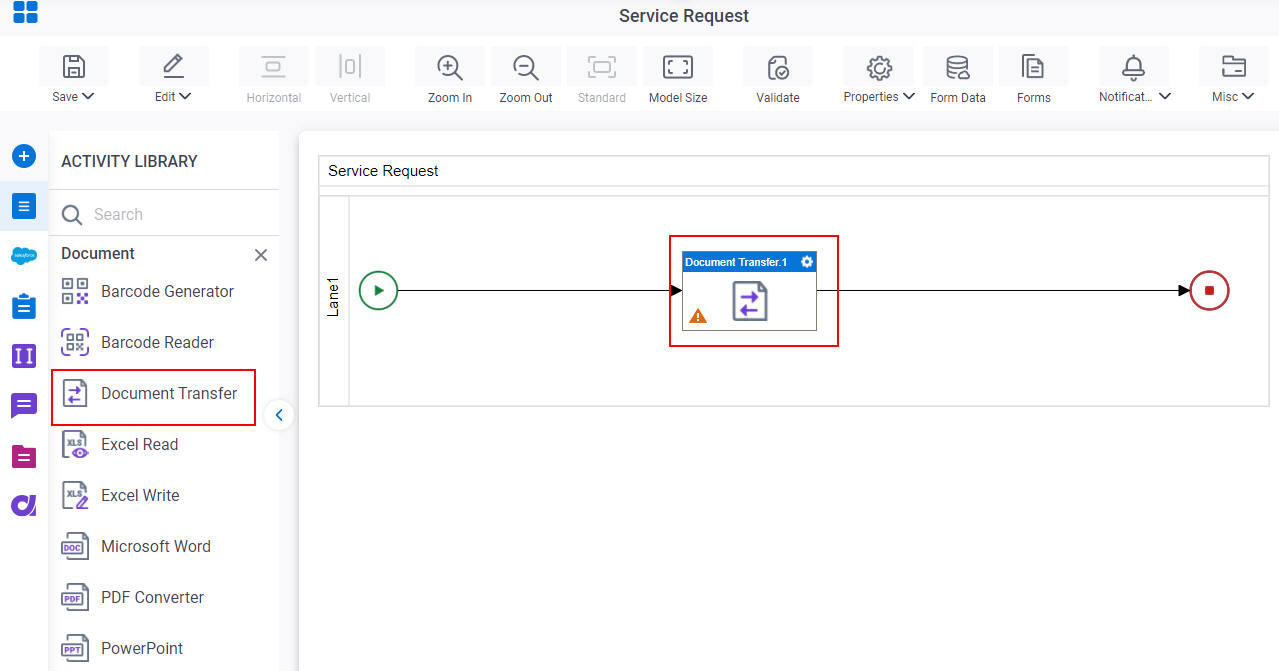
Task: Collapse the Activity Library panel
Action: pyautogui.click(x=279, y=415)
